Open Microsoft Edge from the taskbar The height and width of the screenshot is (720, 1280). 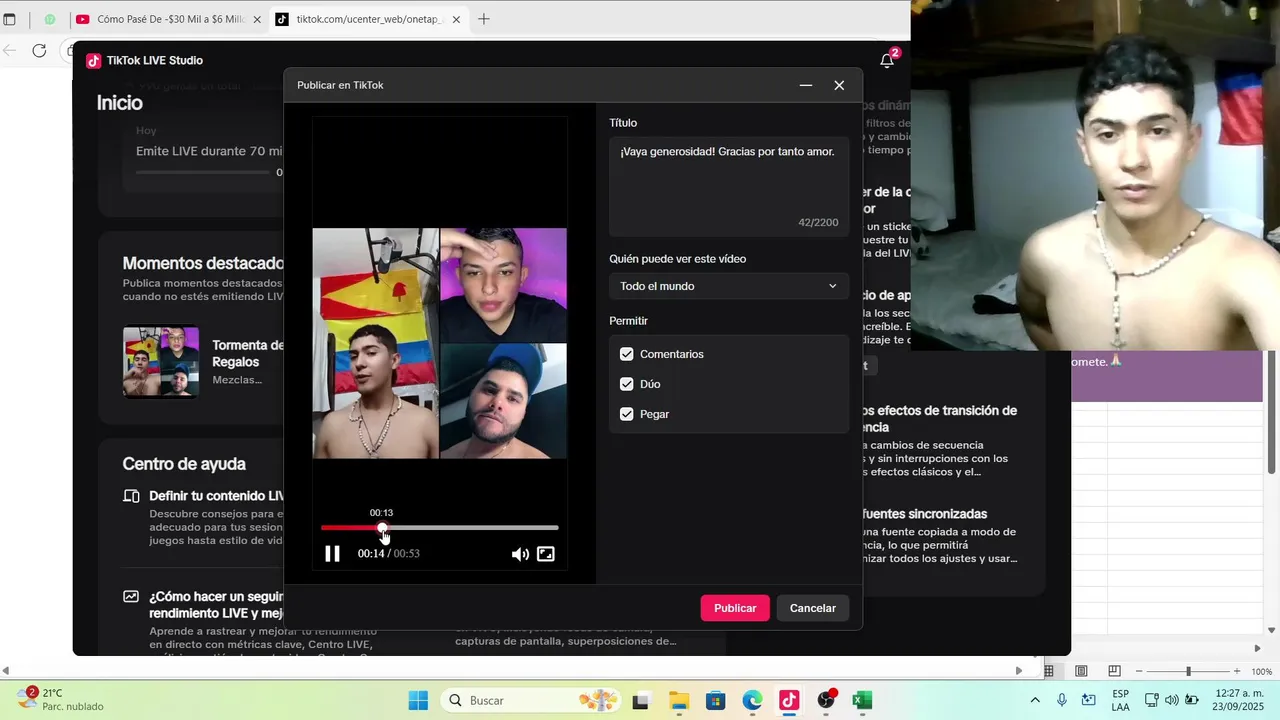[752, 700]
